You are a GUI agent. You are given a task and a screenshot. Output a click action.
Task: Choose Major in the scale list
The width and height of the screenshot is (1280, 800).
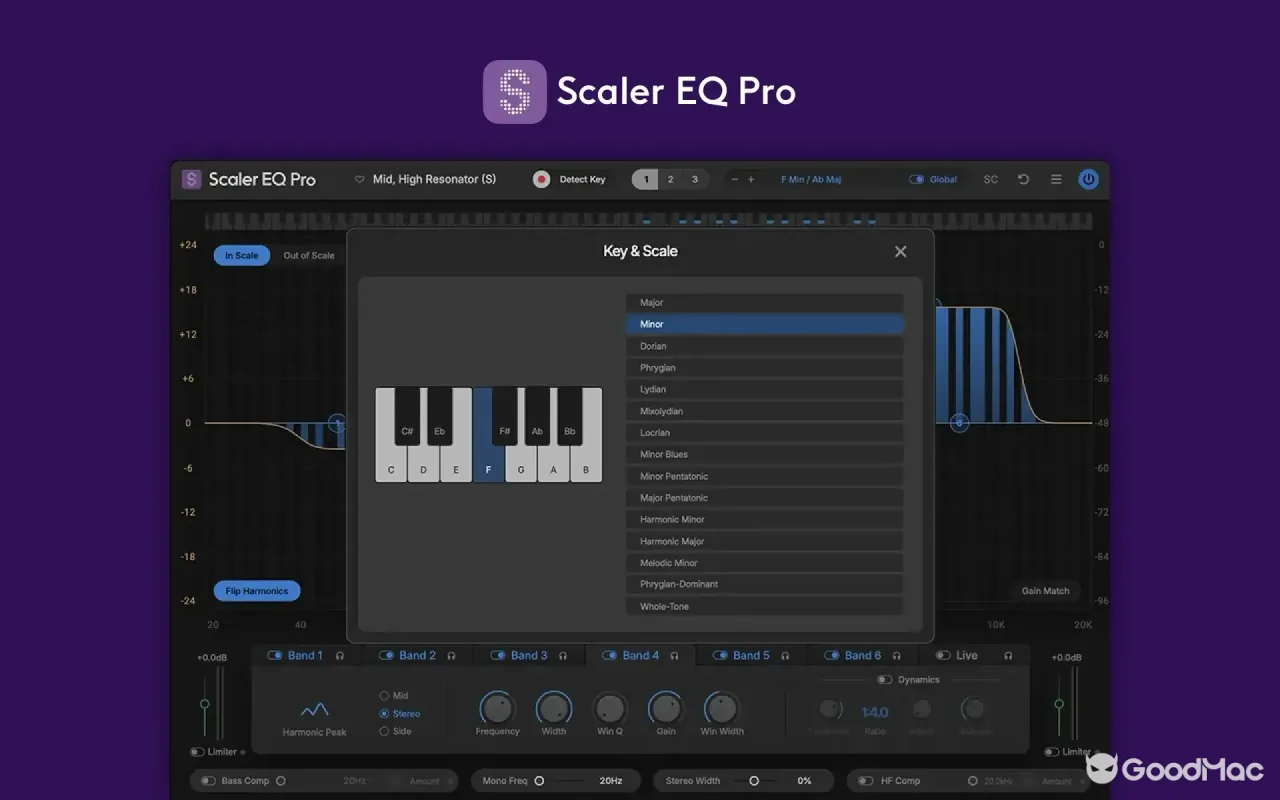[x=764, y=303]
